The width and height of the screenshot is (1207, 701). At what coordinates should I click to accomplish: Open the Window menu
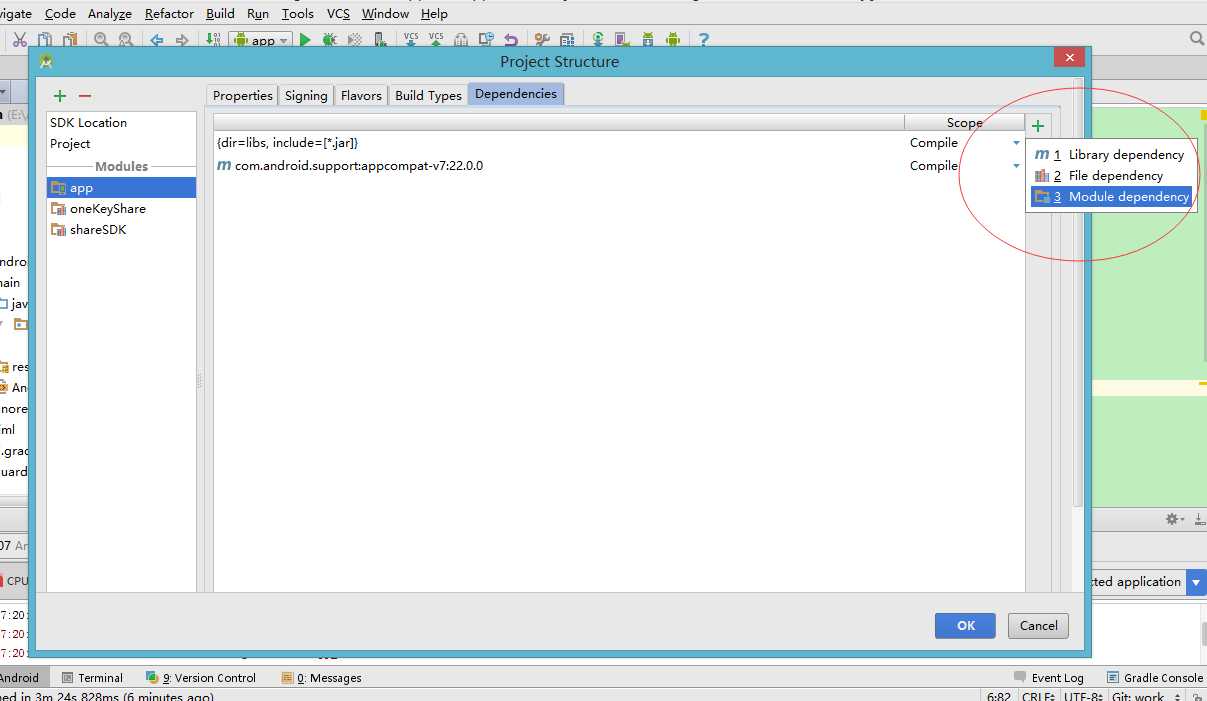point(385,14)
